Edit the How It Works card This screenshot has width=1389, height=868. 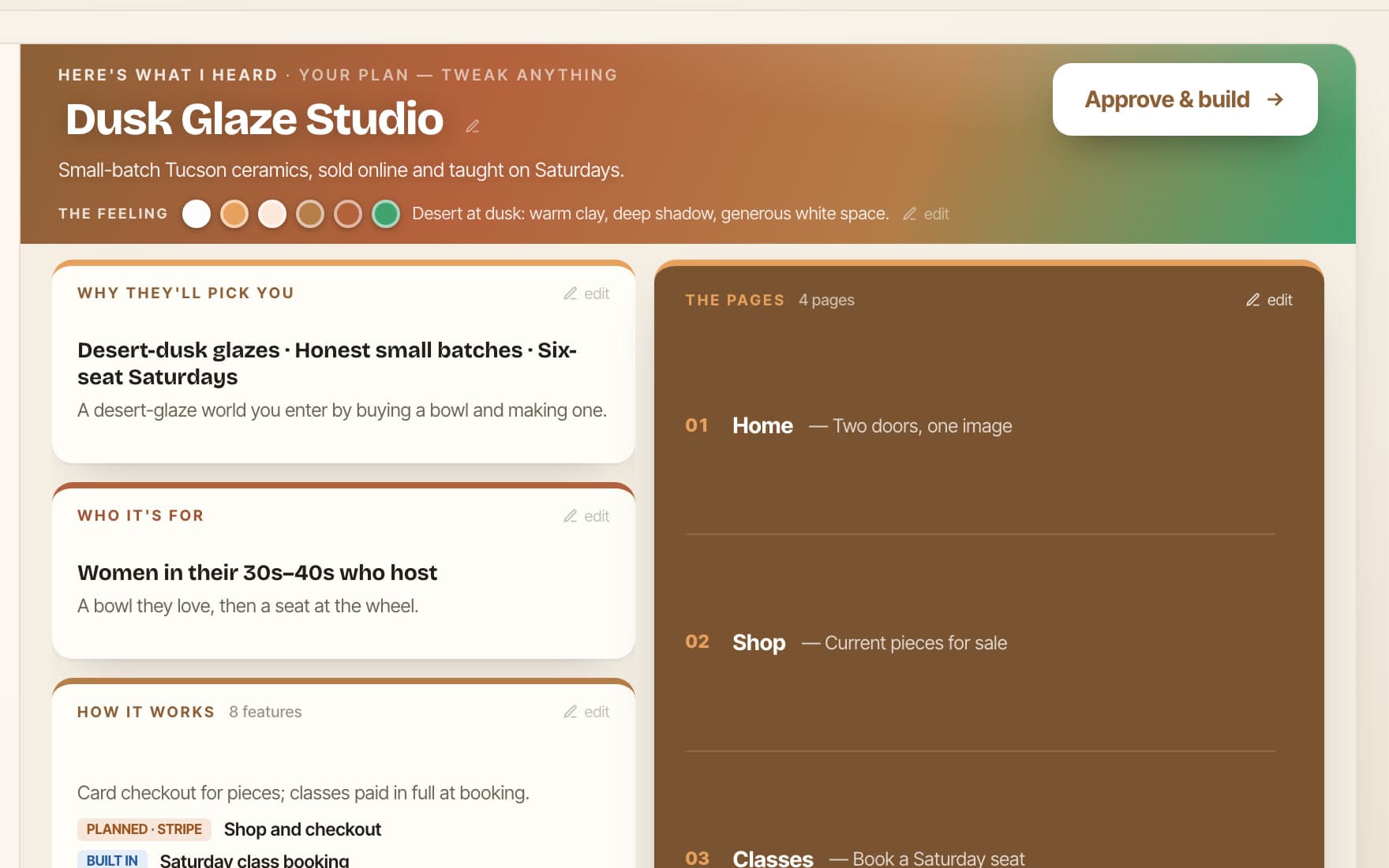[x=586, y=712]
